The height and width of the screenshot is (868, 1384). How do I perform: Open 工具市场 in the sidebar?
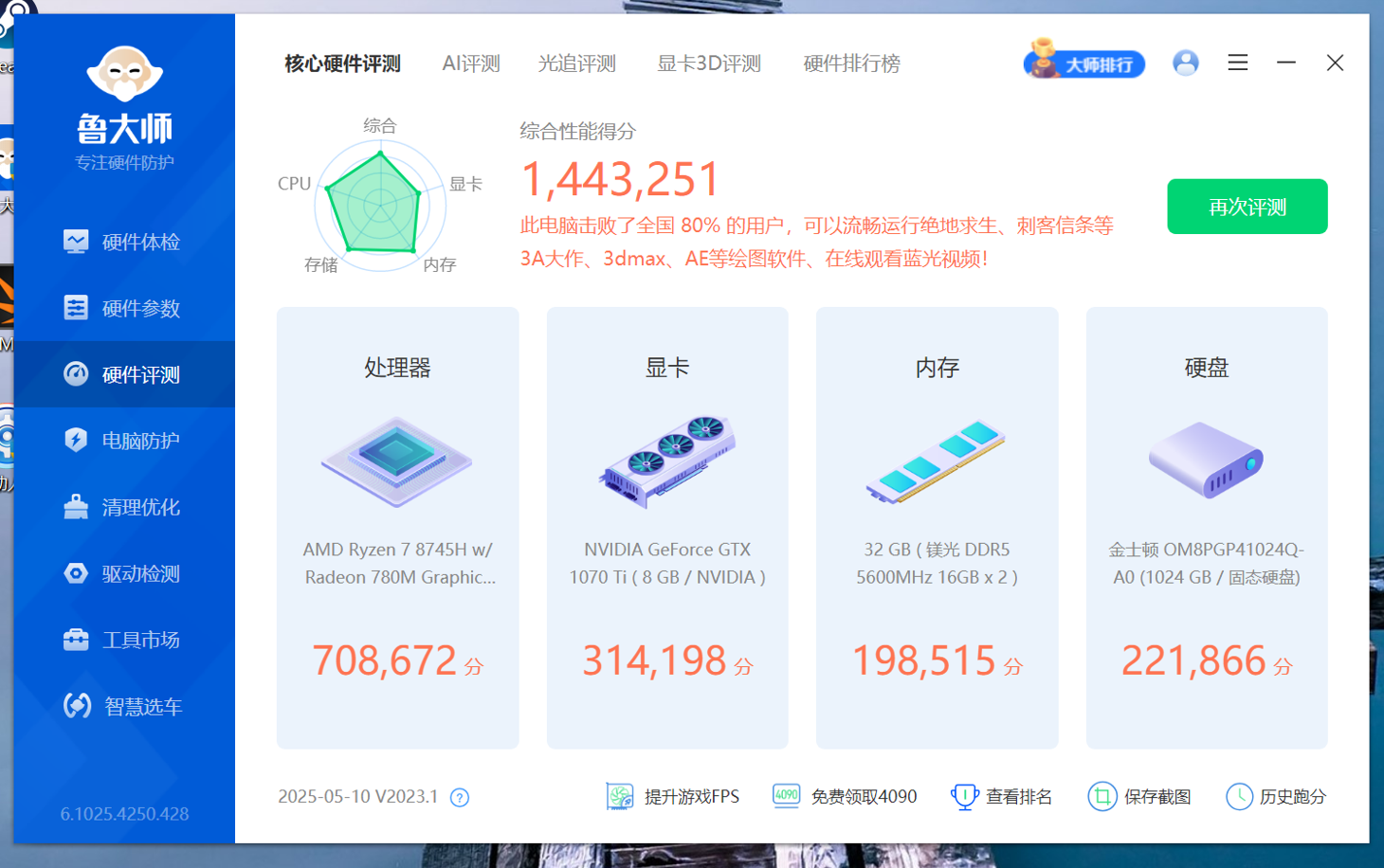pos(124,640)
